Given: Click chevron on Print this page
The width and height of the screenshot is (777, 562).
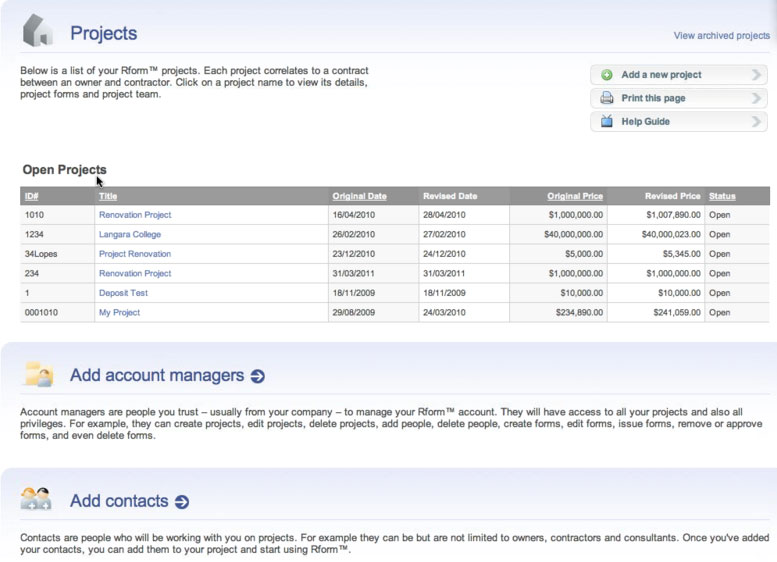Looking at the screenshot, I should 756,98.
